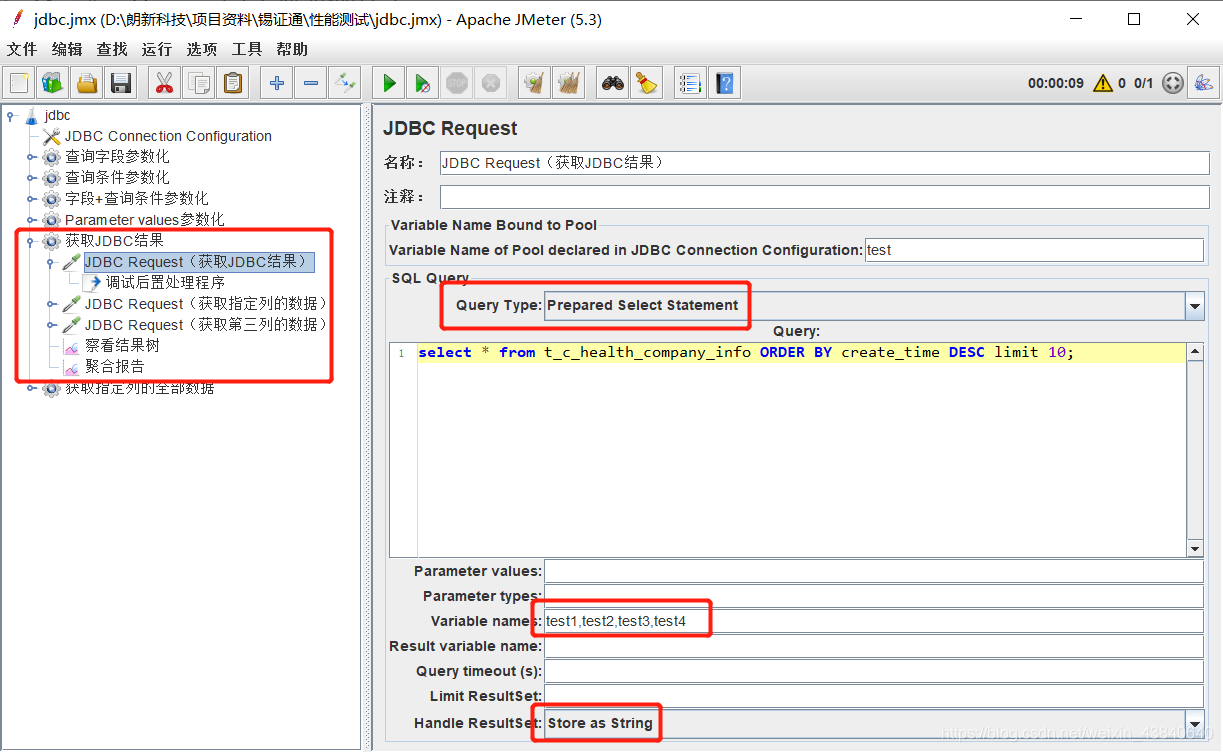Open the 文件 menu
This screenshot has height=752, width=1223.
[22, 49]
